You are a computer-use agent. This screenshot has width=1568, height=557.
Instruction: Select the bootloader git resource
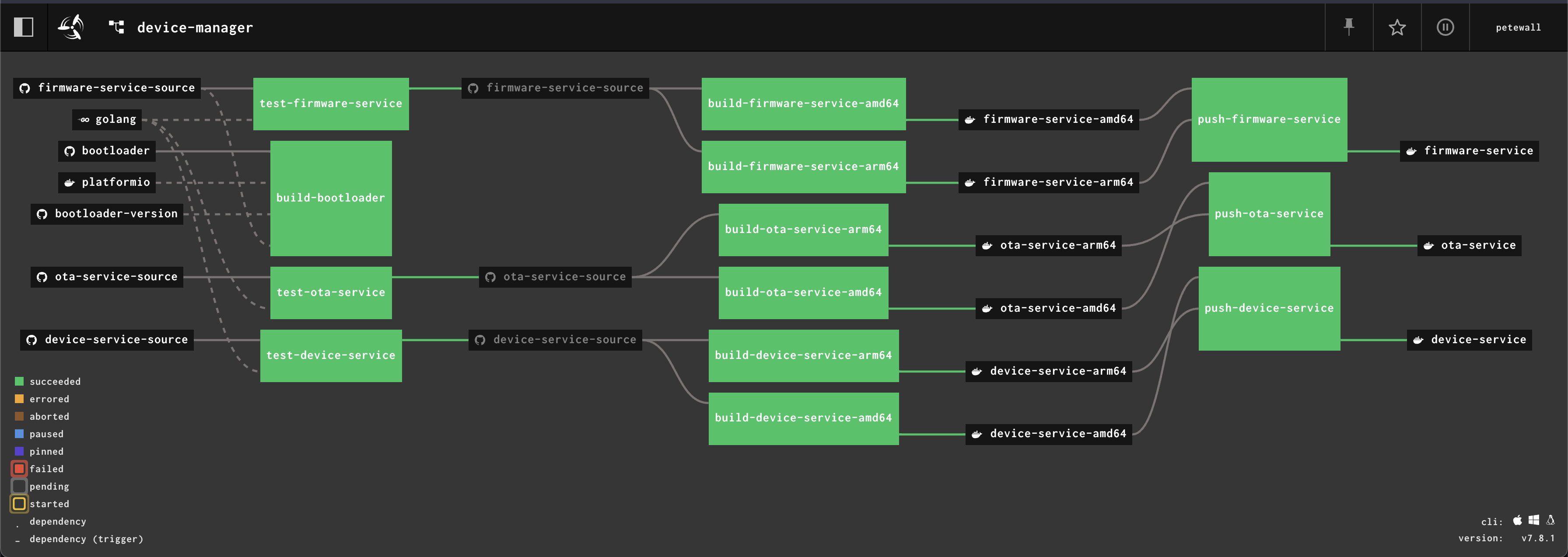pyautogui.click(x=107, y=151)
